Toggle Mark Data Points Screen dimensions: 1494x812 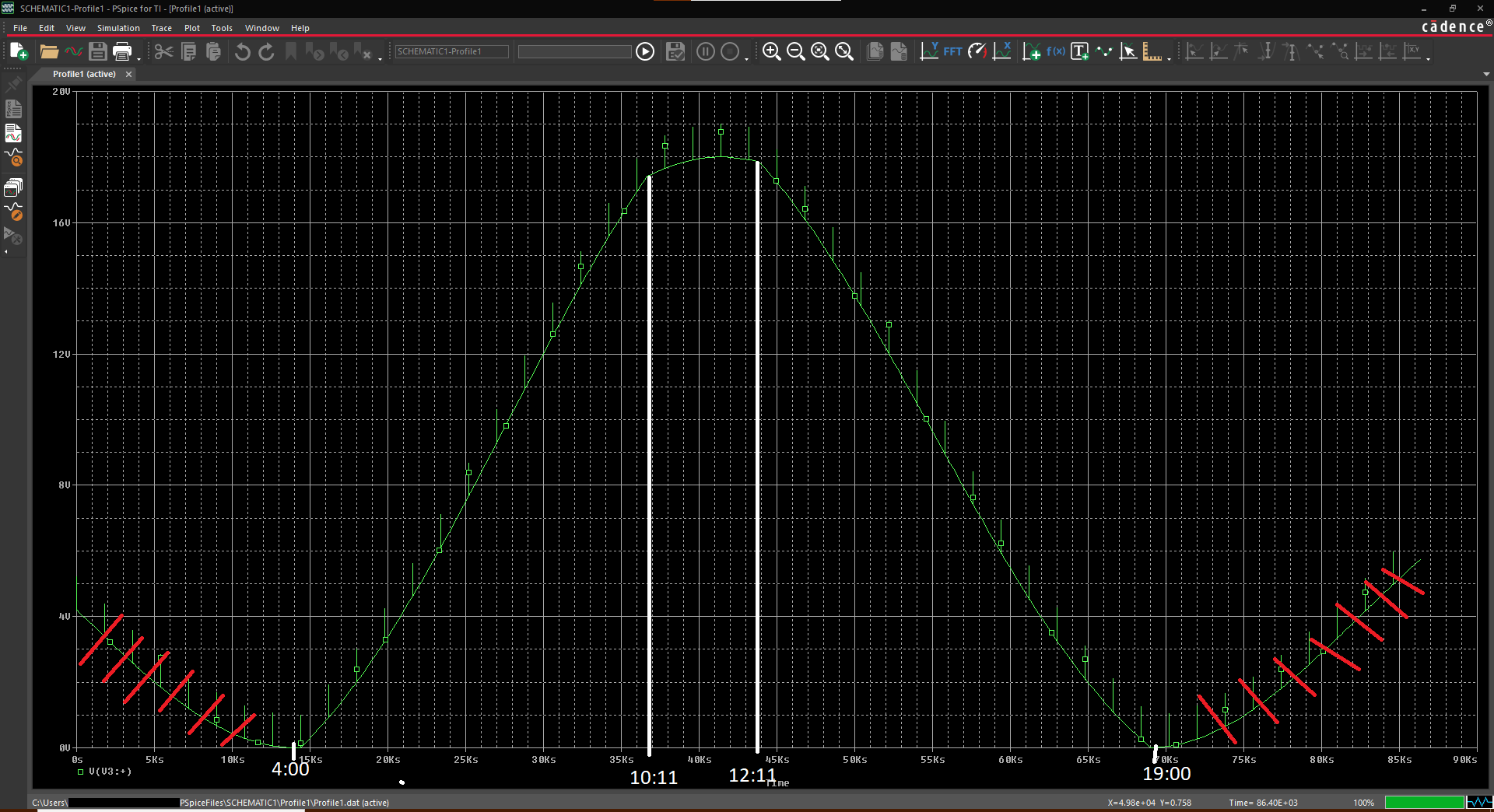click(x=1104, y=51)
